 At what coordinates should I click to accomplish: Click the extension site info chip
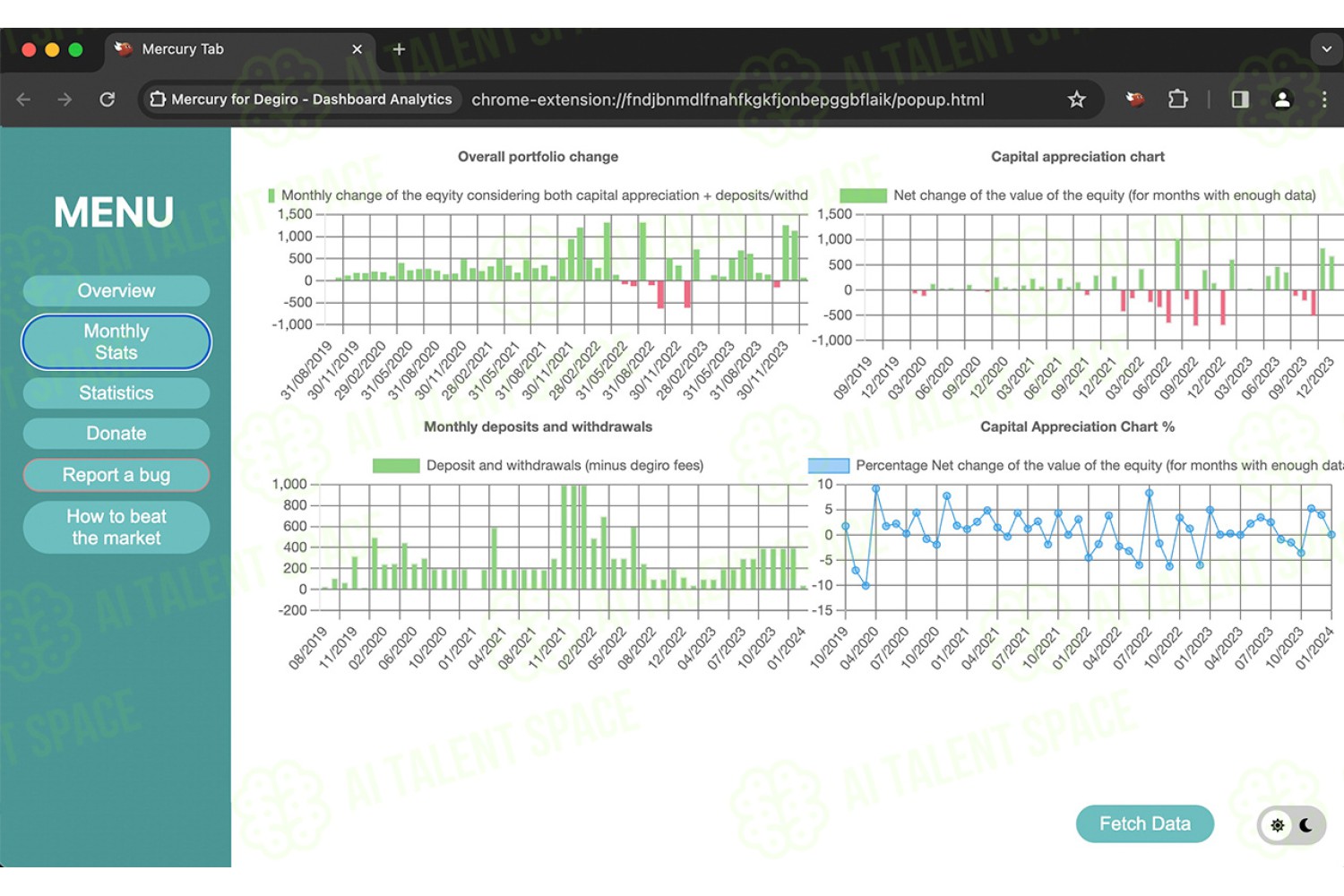pyautogui.click(x=301, y=99)
